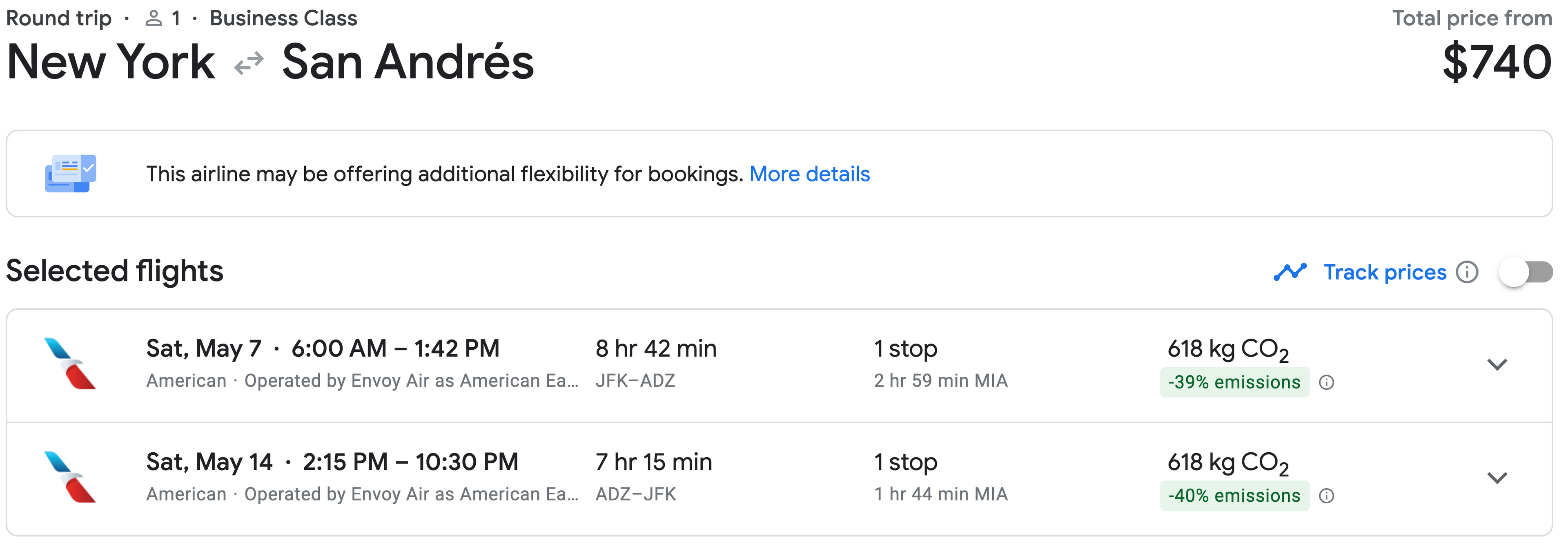Open emissions info for -40% emissions flight
This screenshot has width=1568, height=554.
[1326, 496]
